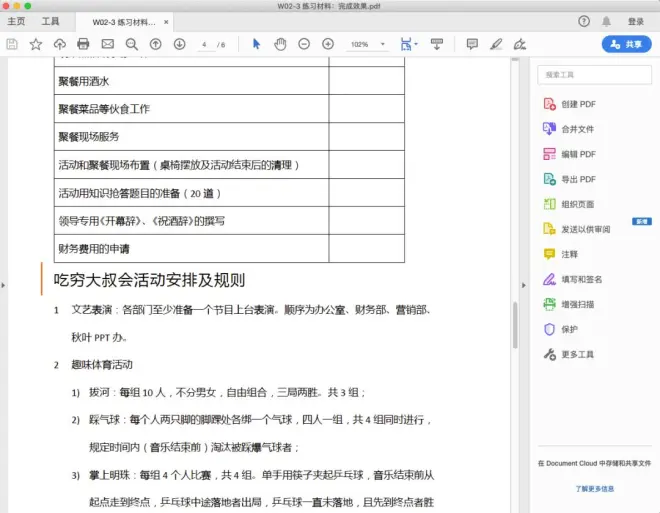Bookmark file with the star icon
660x513 pixels.
tap(36, 44)
